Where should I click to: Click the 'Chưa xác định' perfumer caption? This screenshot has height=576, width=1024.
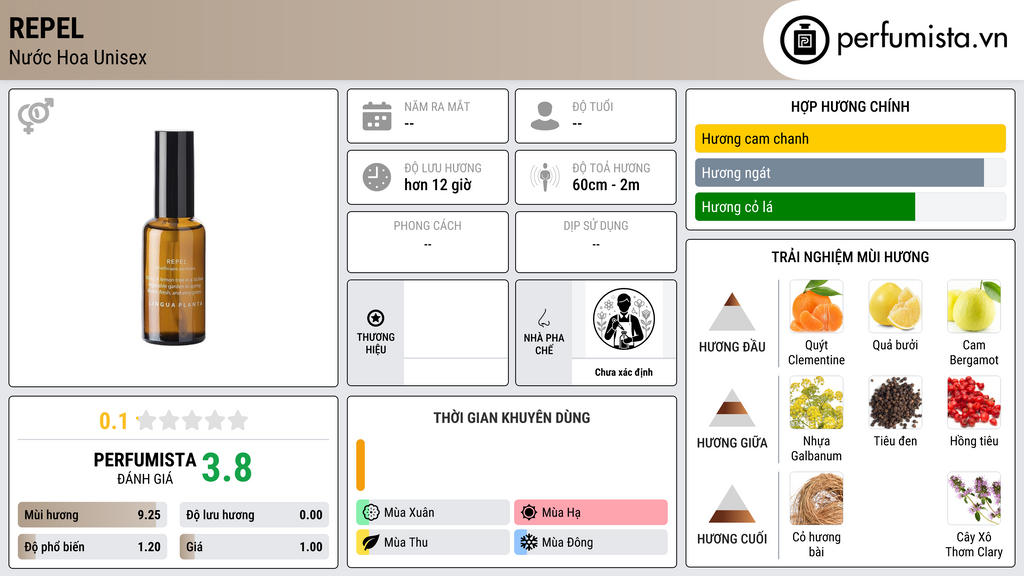pos(624,372)
